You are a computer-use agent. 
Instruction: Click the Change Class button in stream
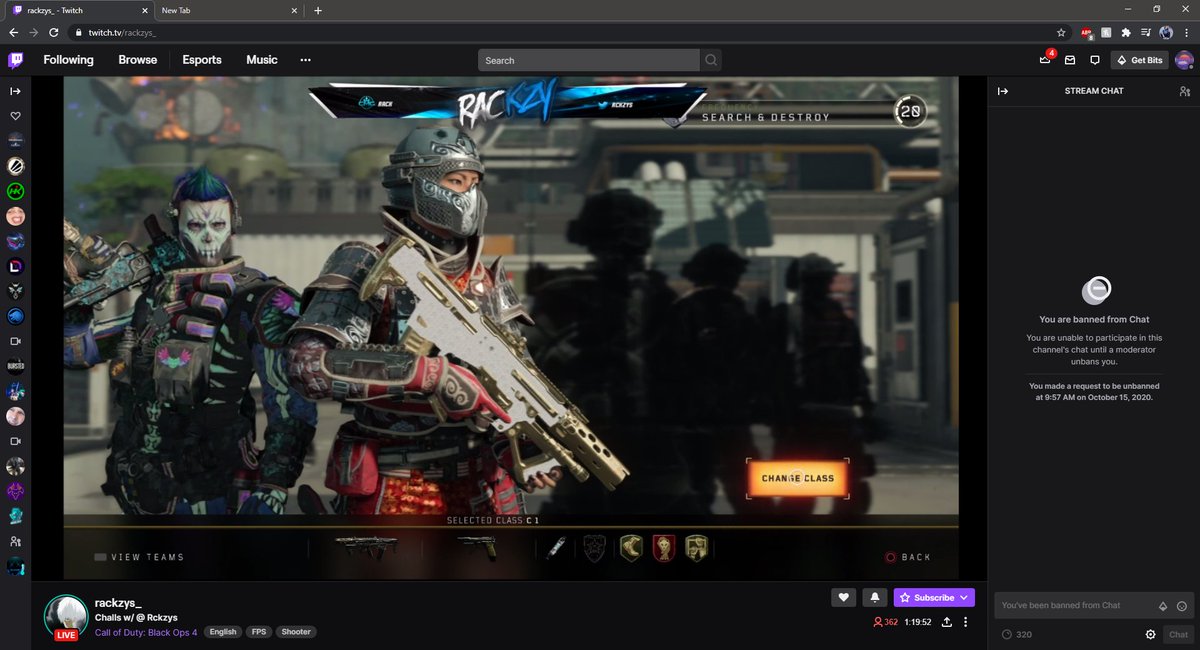coord(797,478)
